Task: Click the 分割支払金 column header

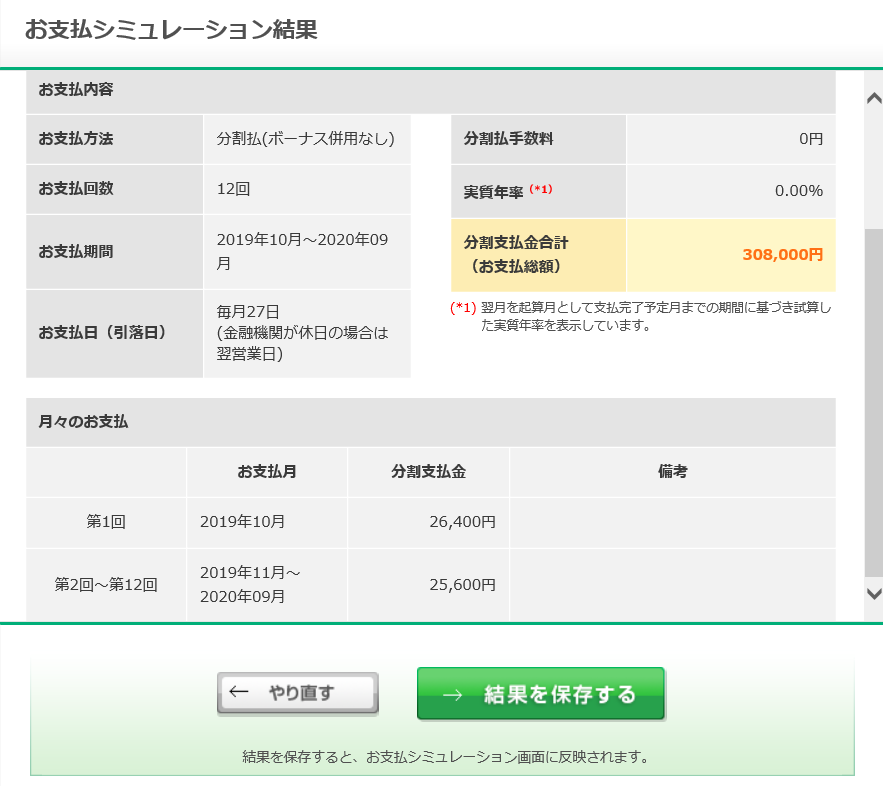Action: pyautogui.click(x=429, y=472)
